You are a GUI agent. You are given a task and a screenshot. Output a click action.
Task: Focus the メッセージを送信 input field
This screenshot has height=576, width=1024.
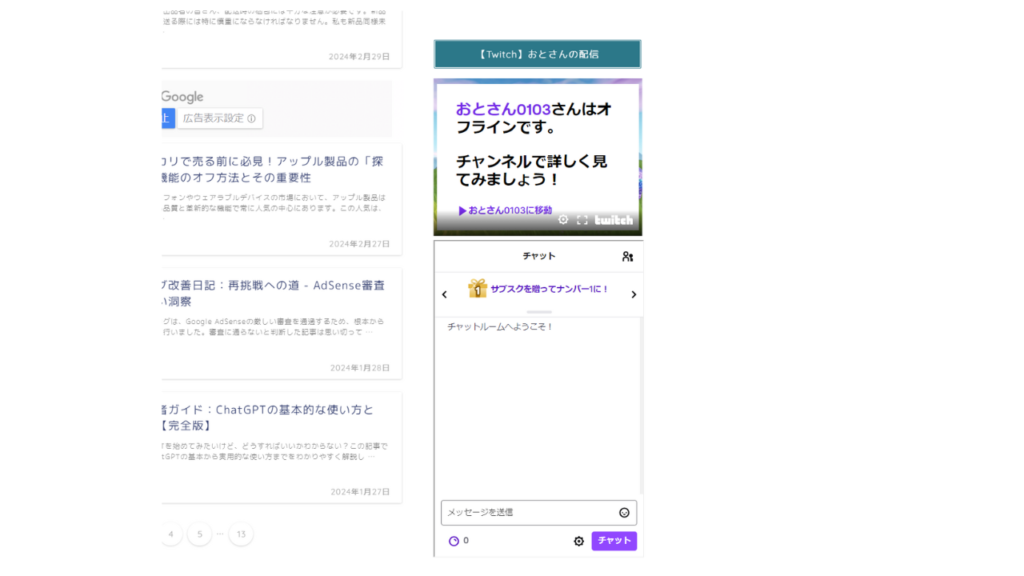(539, 513)
